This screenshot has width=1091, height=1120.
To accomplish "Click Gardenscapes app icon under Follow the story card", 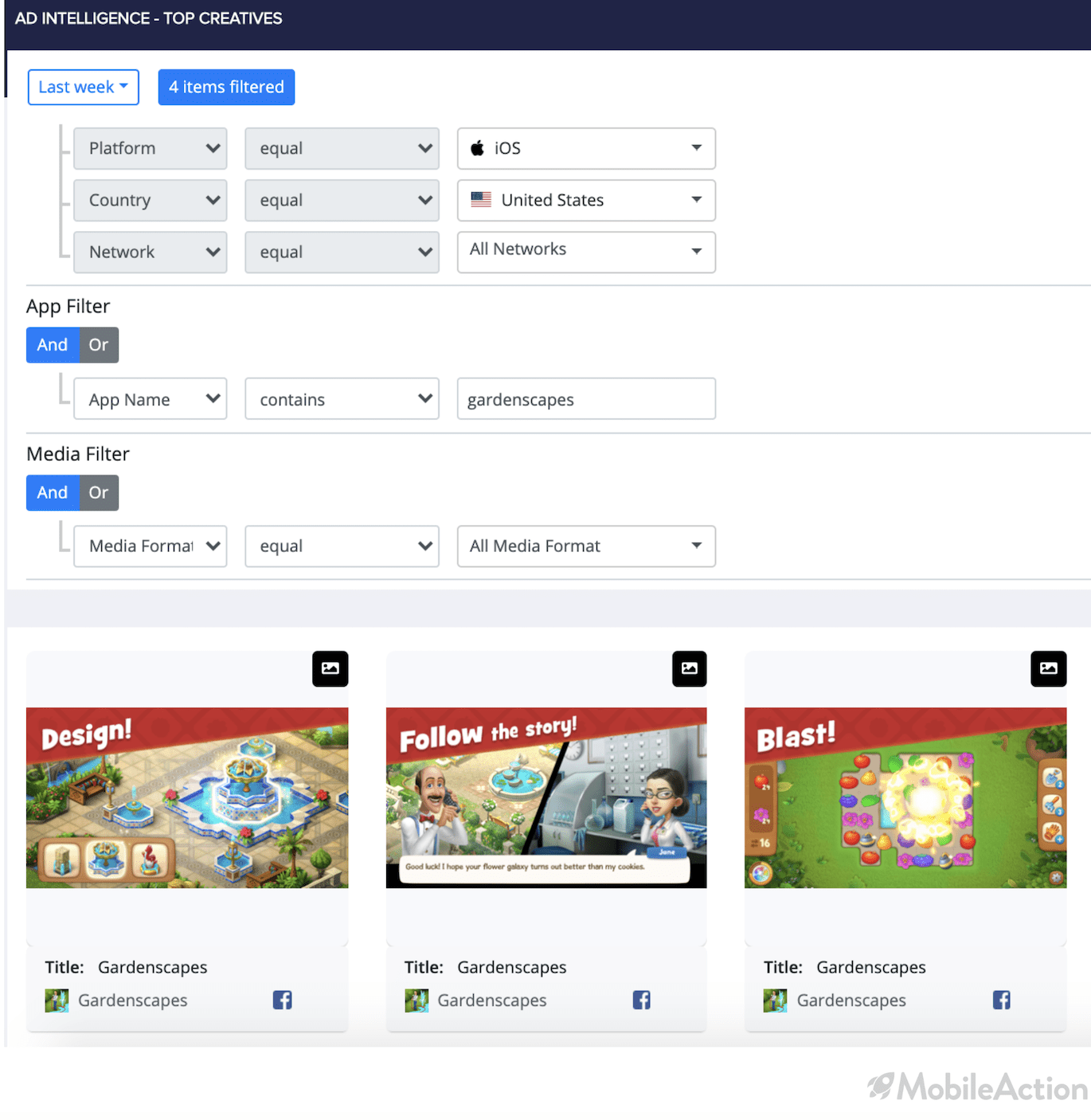I will coord(416,1000).
